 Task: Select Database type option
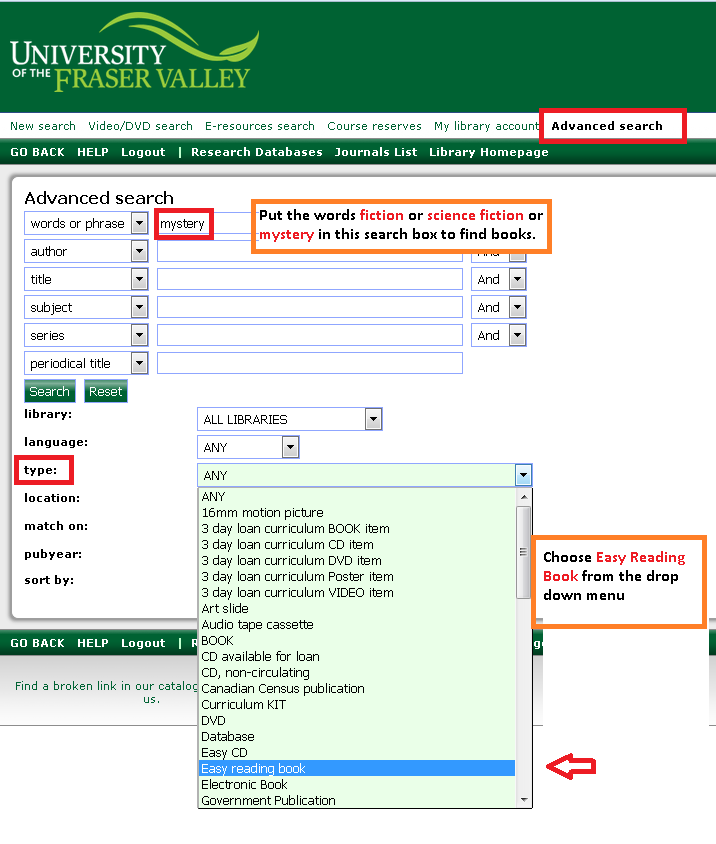pos(357,736)
